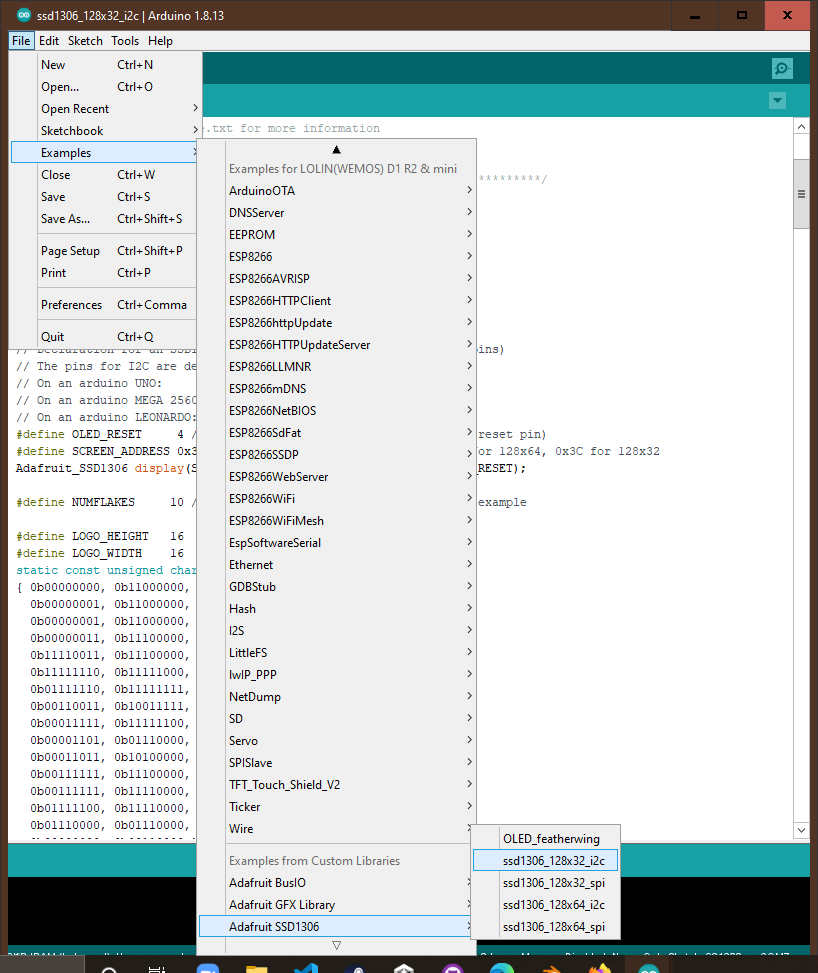Open Adafruit GFX Library examples
818x973 pixels.
[337, 905]
